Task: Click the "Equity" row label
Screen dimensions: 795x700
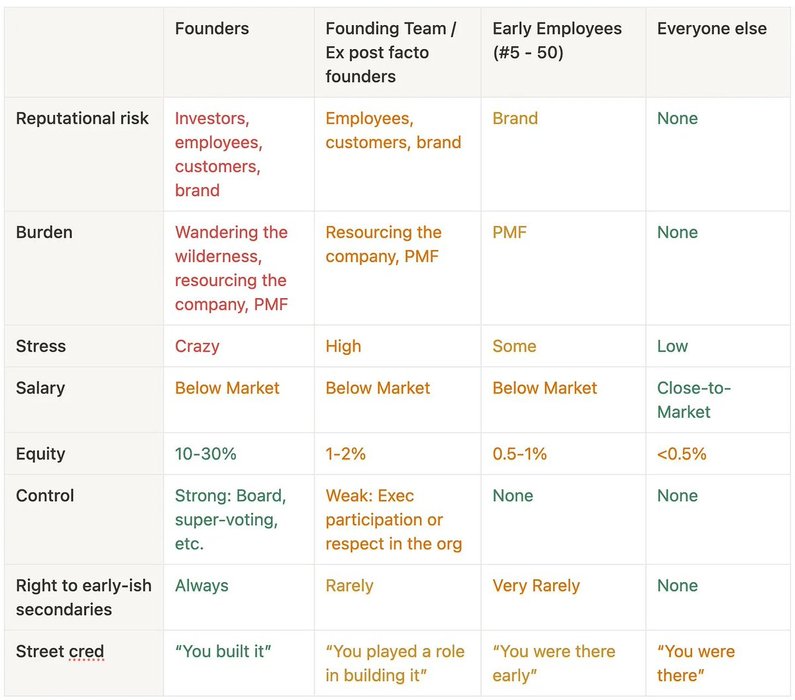Action: pyautogui.click(x=41, y=454)
